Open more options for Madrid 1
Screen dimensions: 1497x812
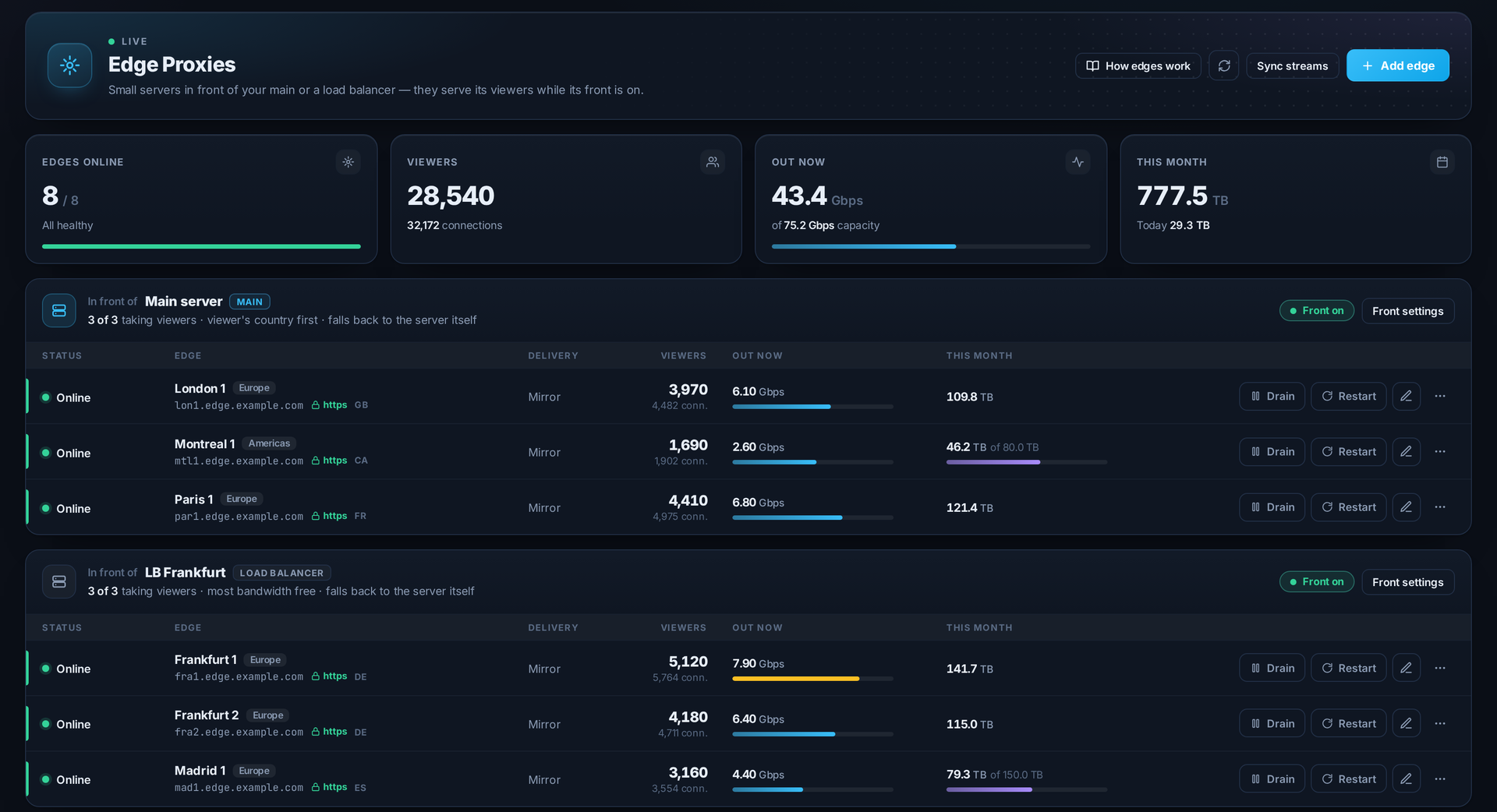[1440, 778]
